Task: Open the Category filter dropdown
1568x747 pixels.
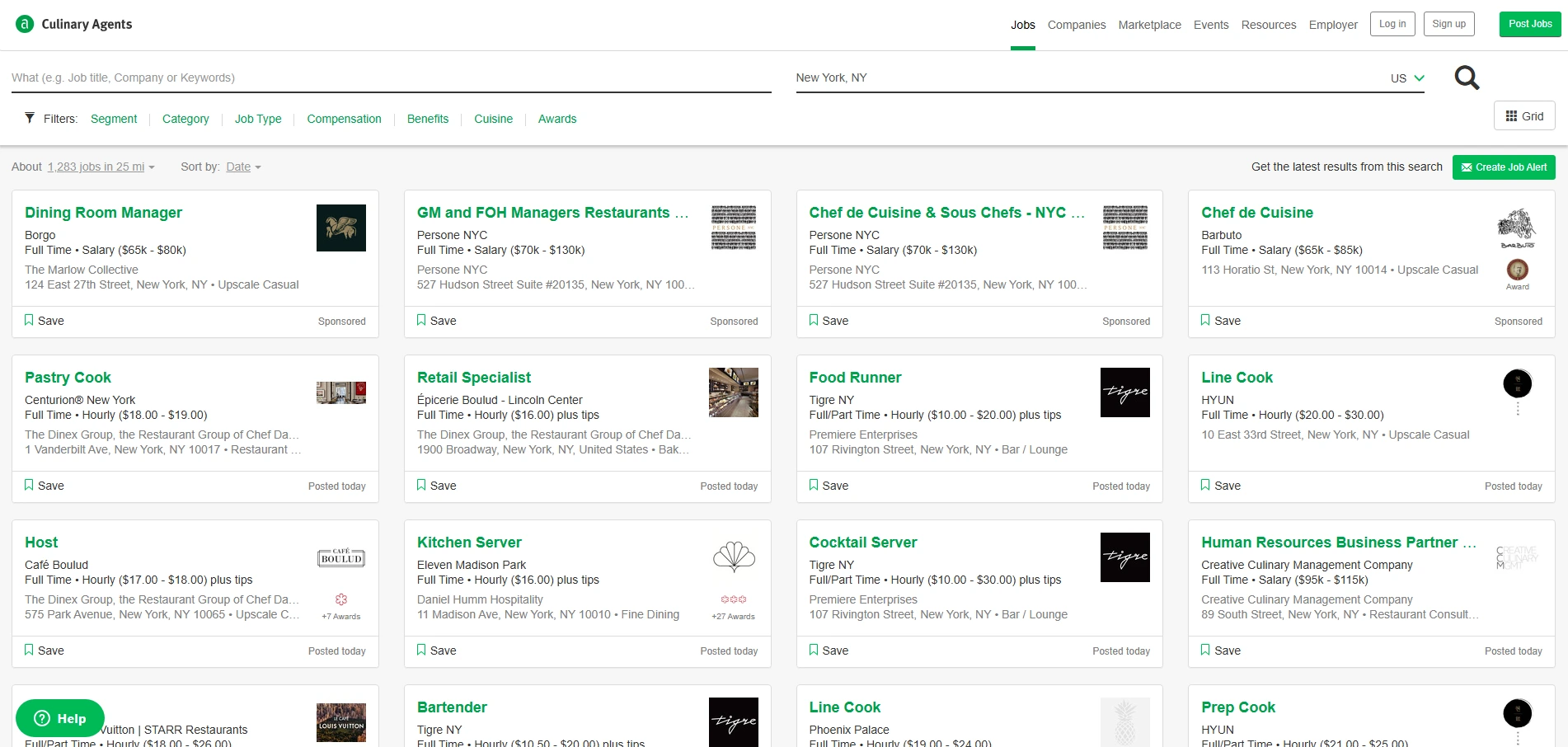Action: pyautogui.click(x=185, y=119)
